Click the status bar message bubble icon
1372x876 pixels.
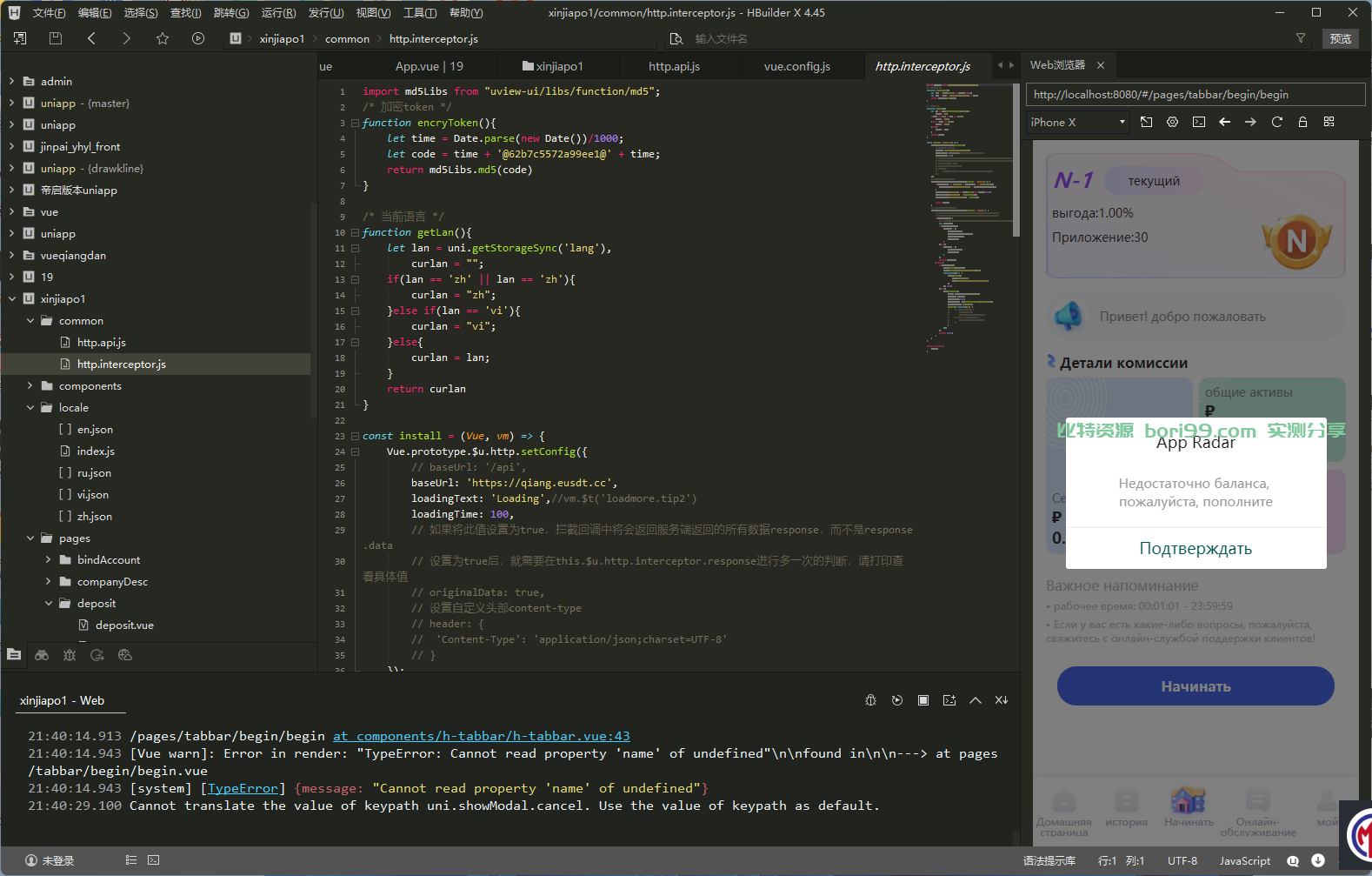1293,860
